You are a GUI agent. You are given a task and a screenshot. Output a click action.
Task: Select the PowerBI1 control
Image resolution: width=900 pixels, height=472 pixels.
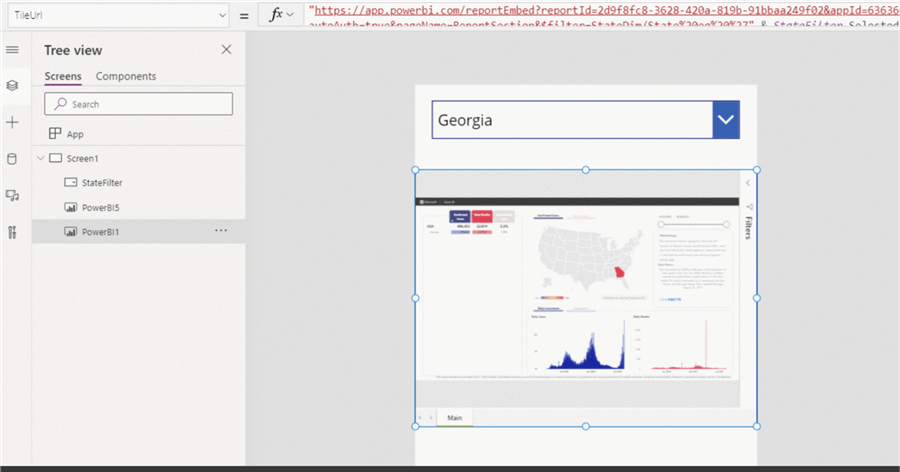[100, 232]
